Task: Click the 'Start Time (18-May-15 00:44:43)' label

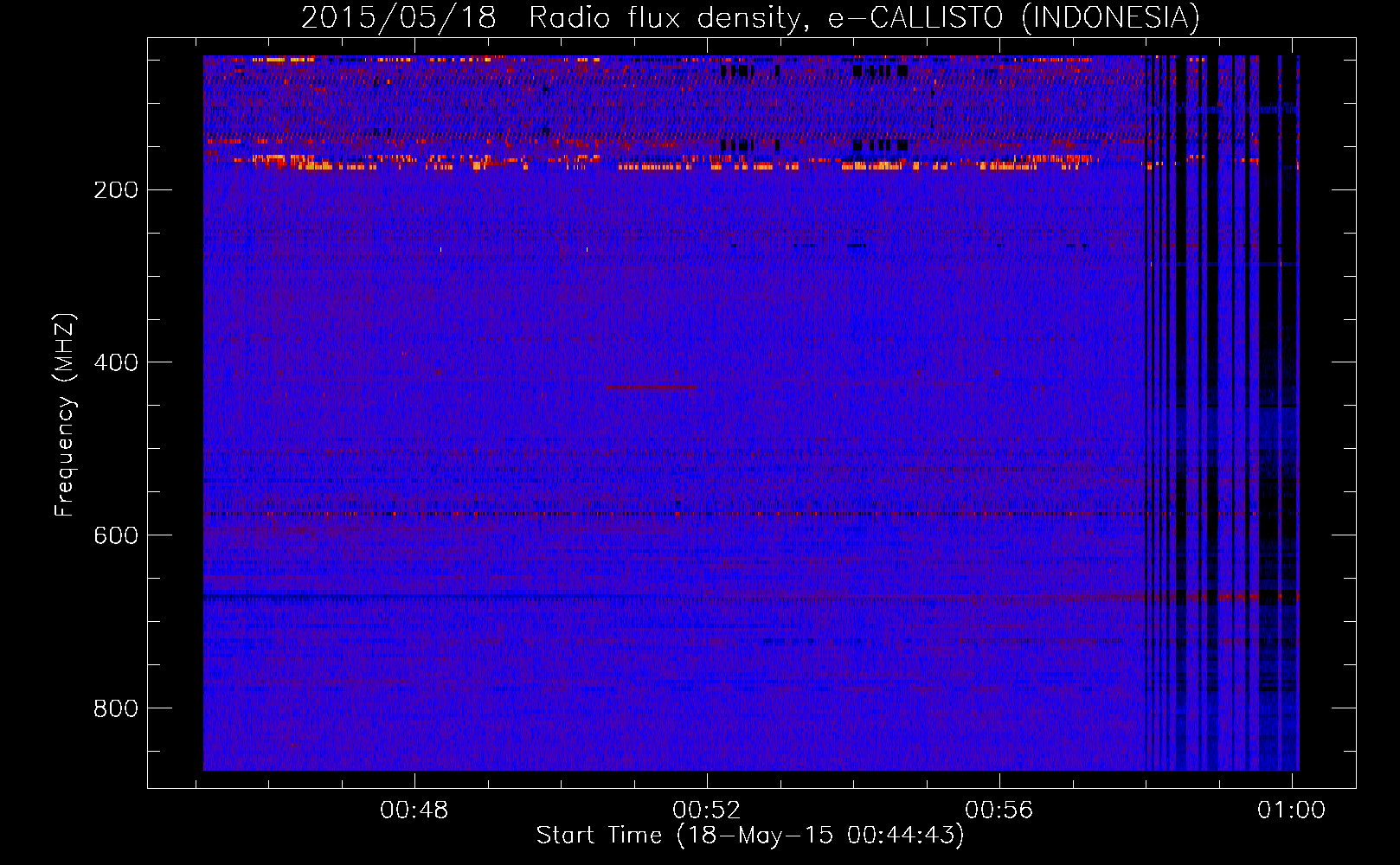Action: [x=750, y=836]
